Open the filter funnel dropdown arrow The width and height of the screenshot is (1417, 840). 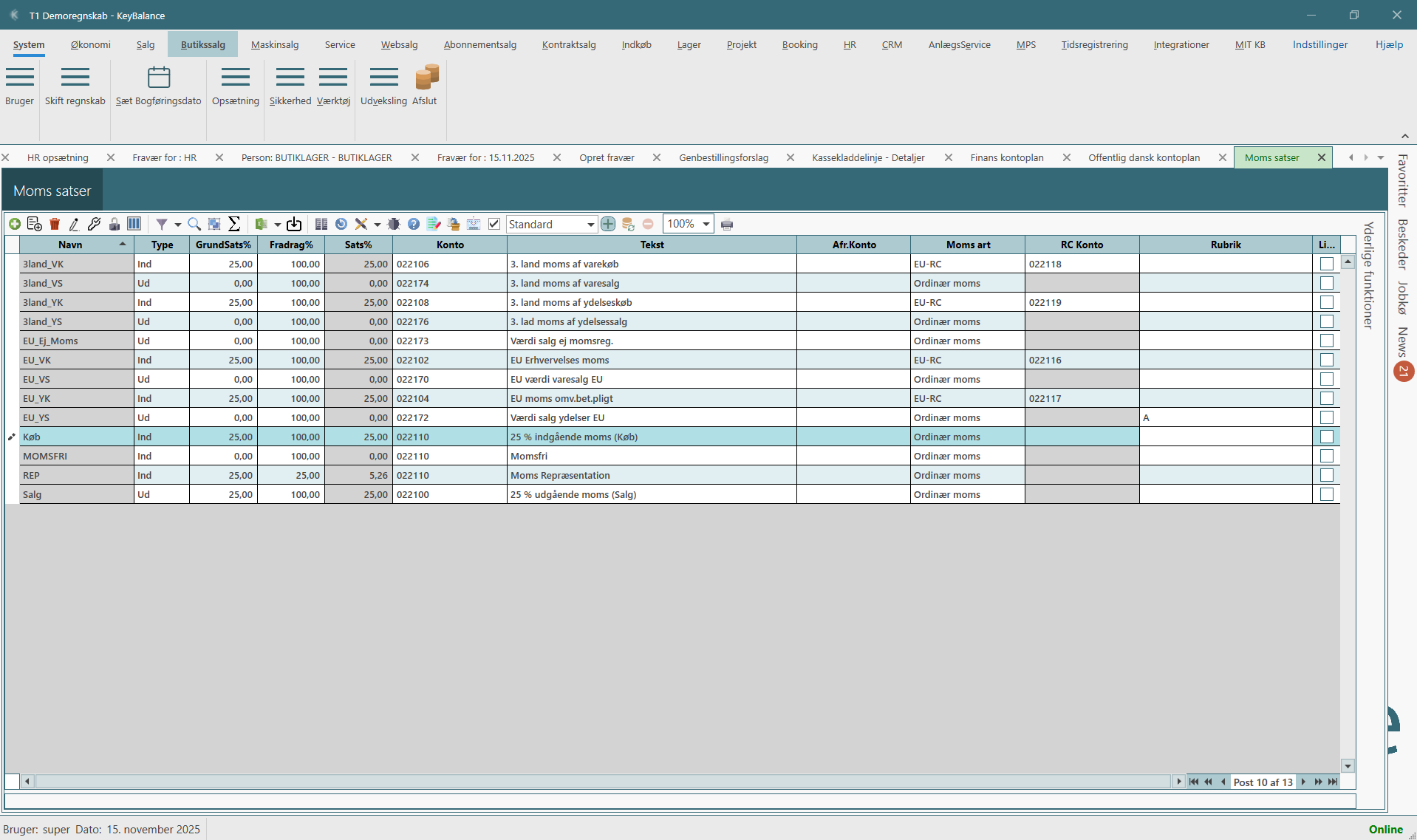tap(177, 225)
